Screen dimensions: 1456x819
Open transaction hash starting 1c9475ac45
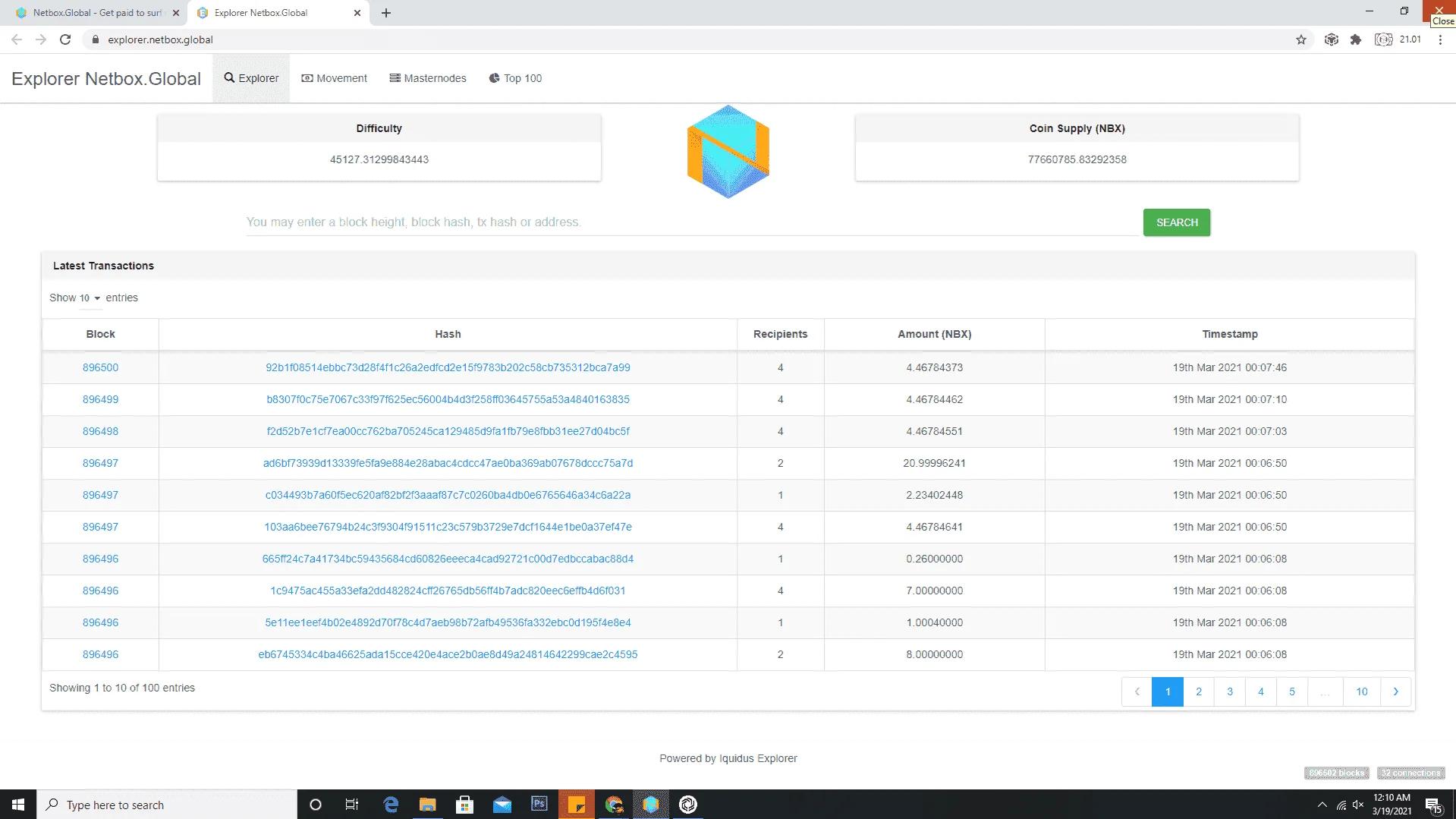coord(448,591)
